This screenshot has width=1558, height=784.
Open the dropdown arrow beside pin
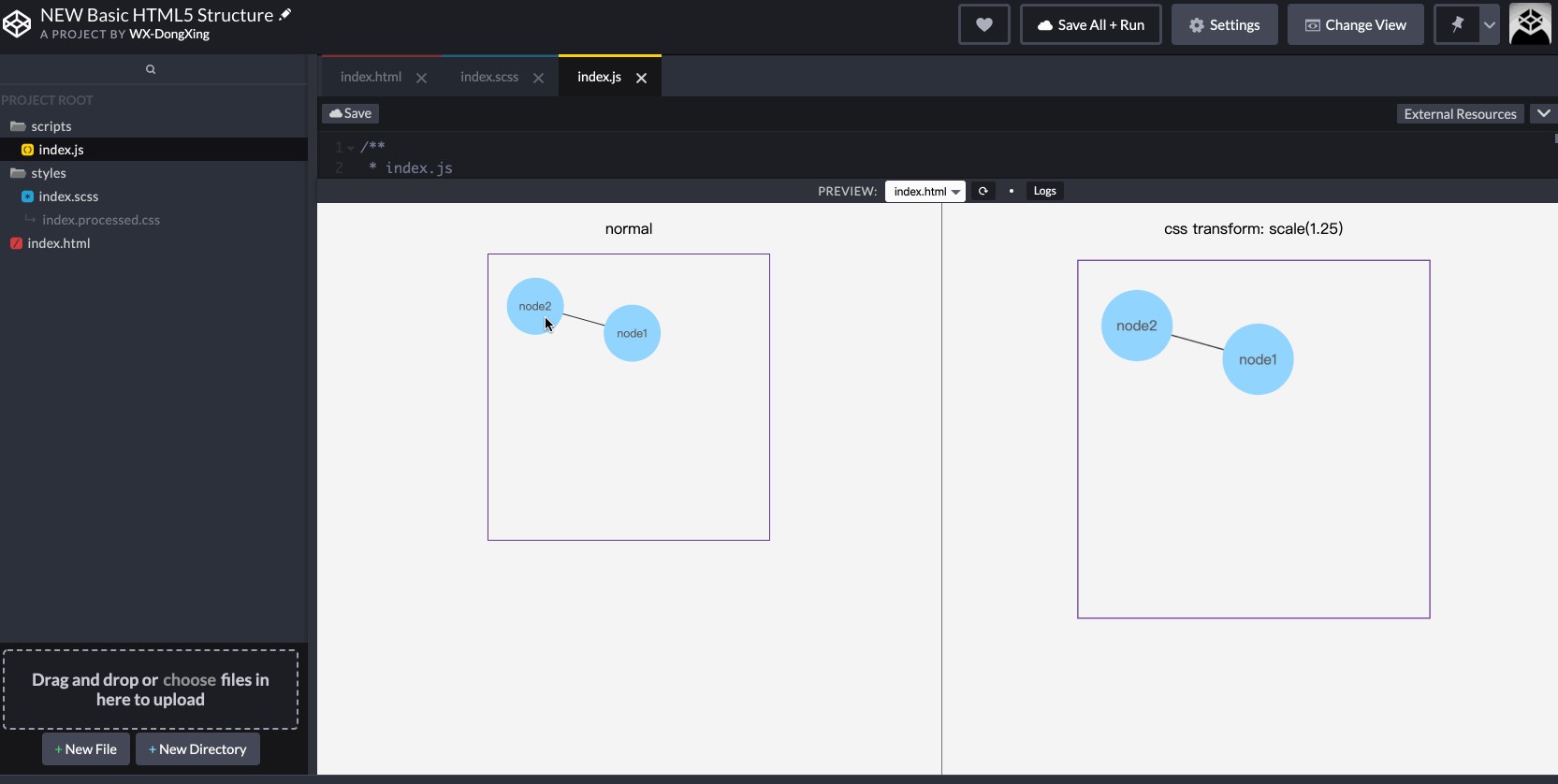pos(1490,24)
